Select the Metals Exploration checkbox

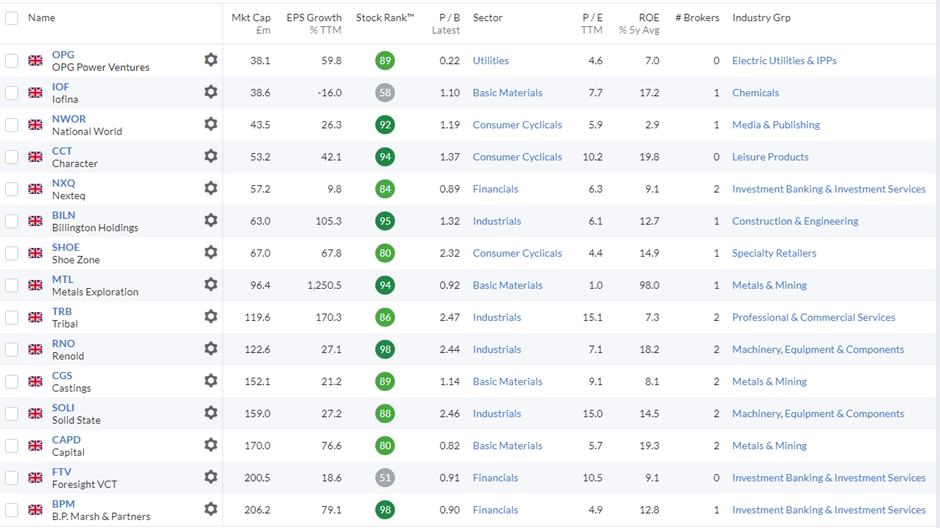[x=11, y=285]
